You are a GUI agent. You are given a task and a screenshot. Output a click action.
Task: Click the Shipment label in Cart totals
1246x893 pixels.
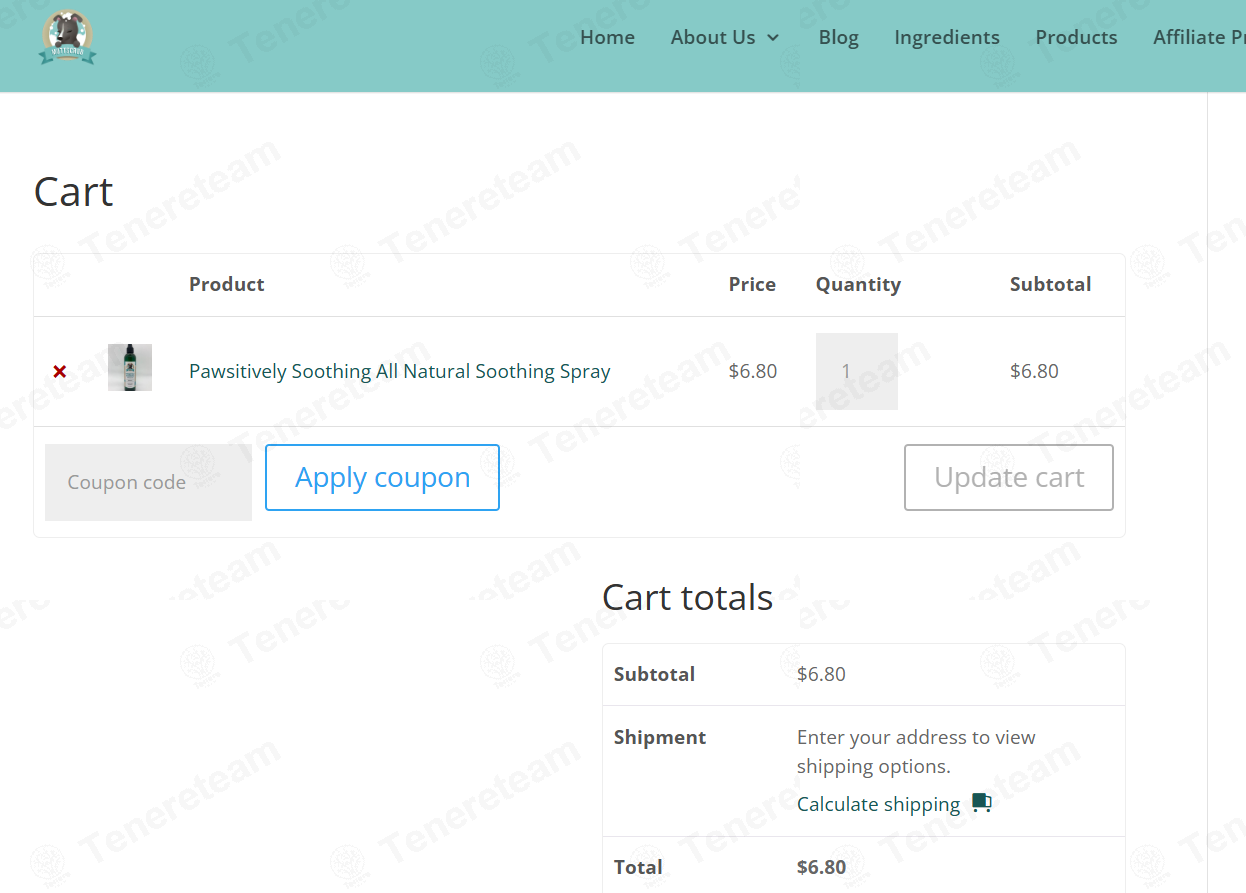660,737
